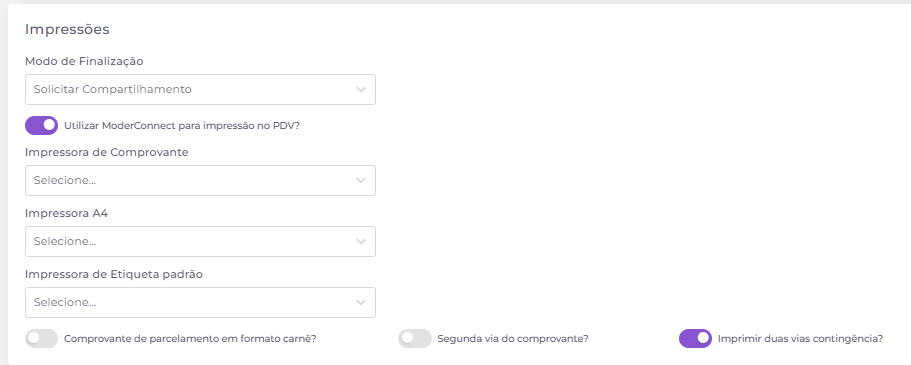Image resolution: width=911 pixels, height=365 pixels.
Task: Turn on Segunda via do comprovante switch
Action: click(415, 338)
